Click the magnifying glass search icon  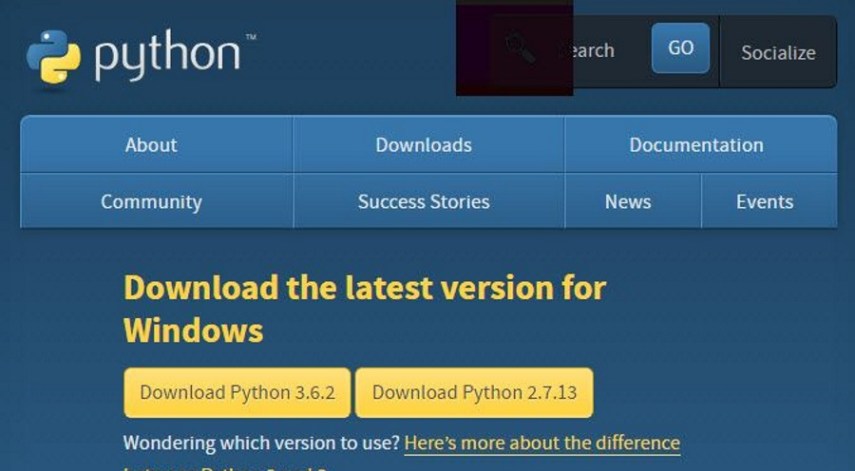point(519,47)
